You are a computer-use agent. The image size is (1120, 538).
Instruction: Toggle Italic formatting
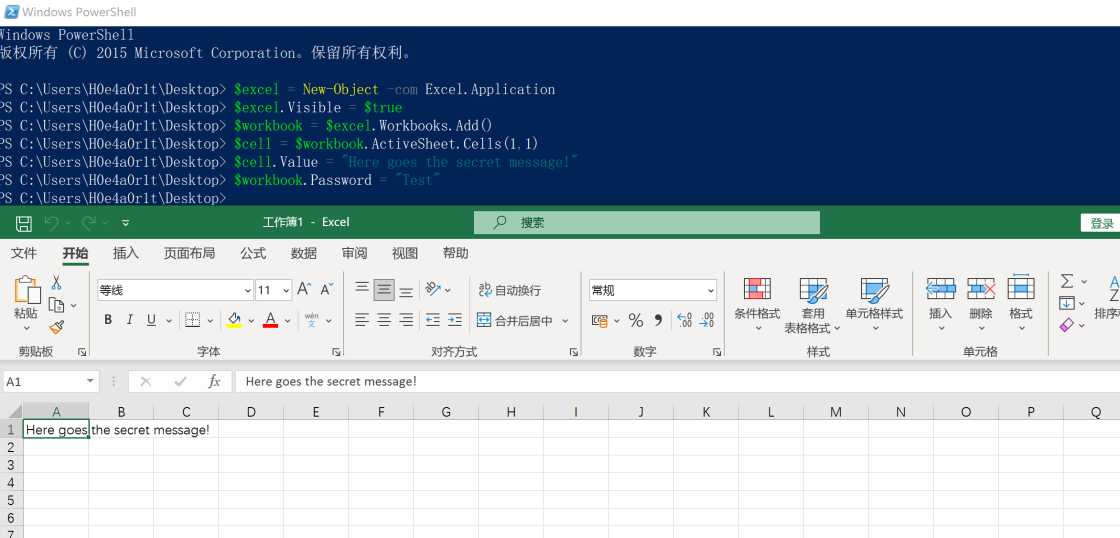coord(130,321)
